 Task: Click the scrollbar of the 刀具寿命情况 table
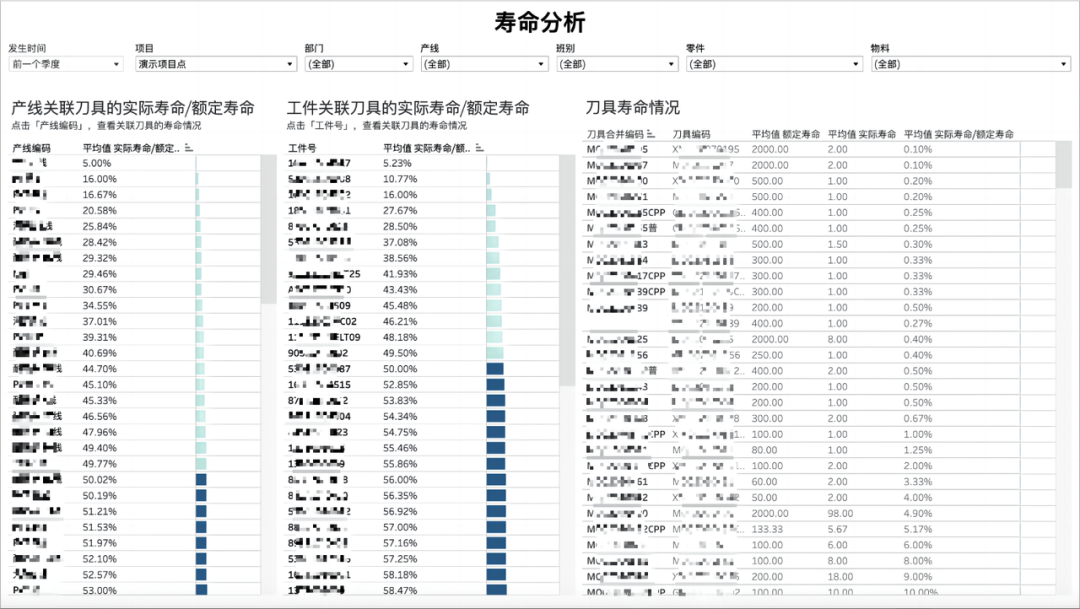pos(1063,166)
